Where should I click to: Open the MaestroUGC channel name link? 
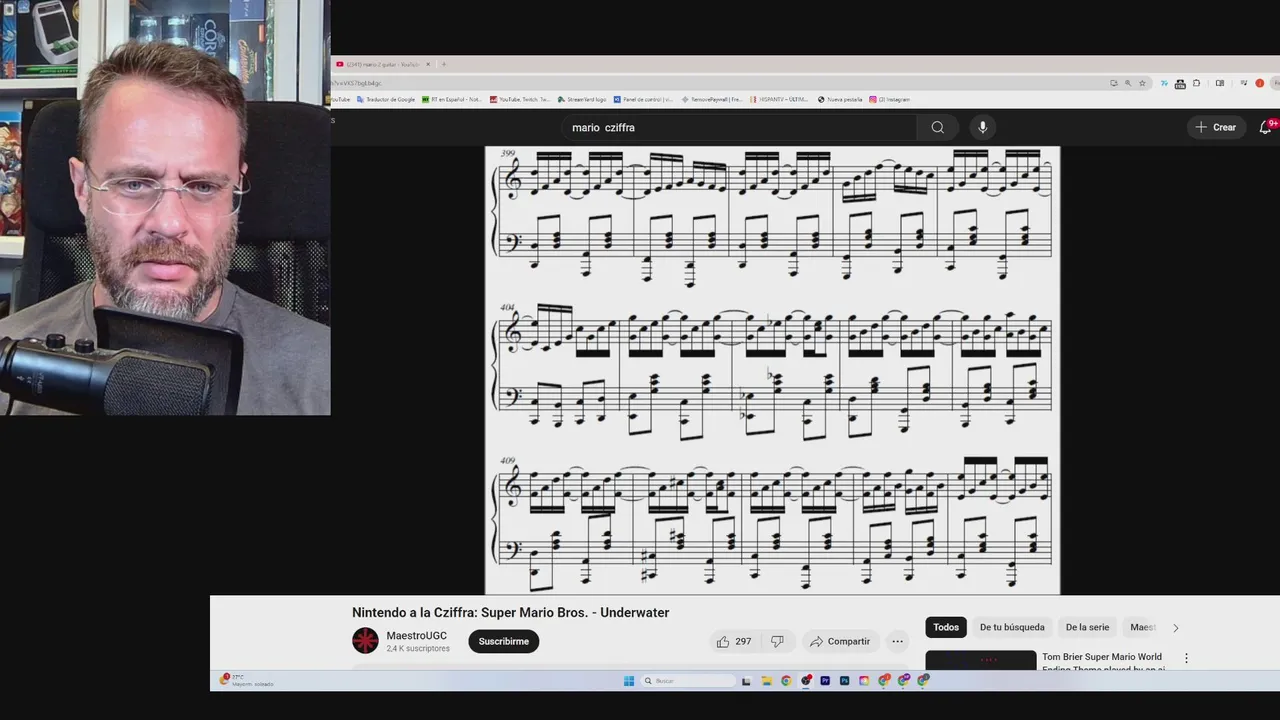click(417, 636)
